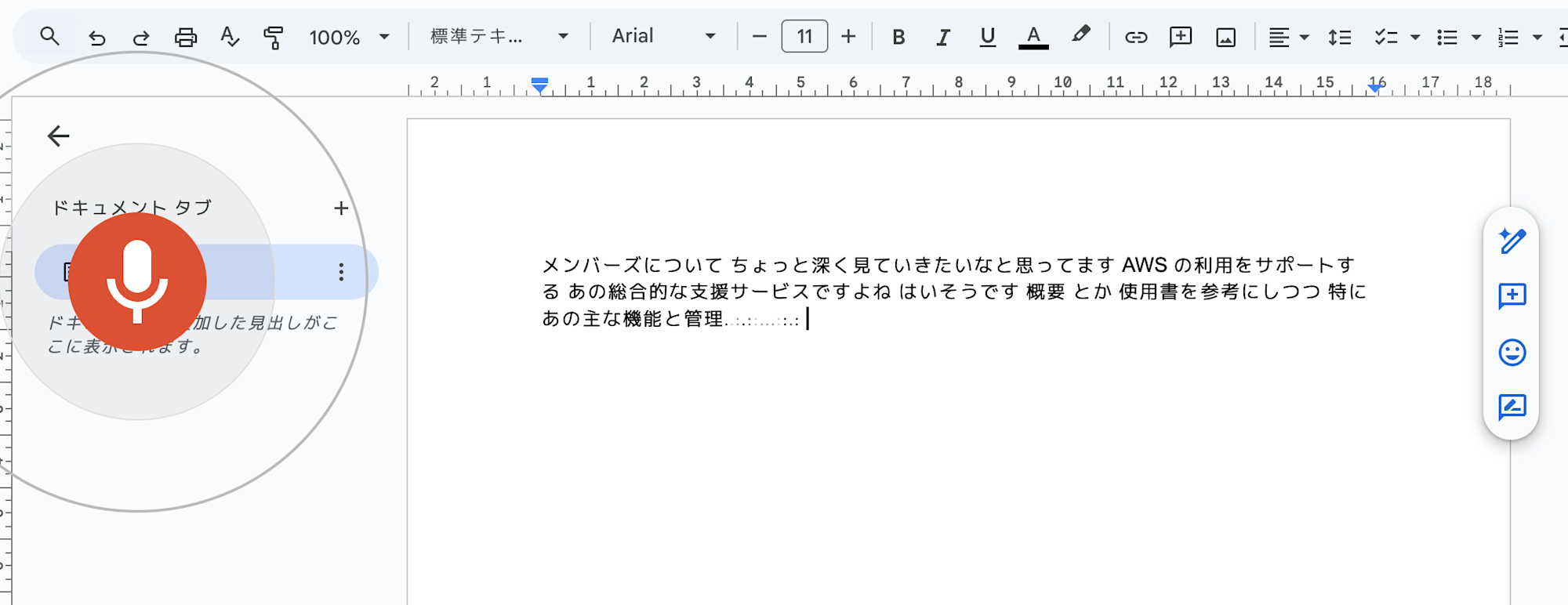Select the highlighted document tab
The image size is (1568, 605).
[x=207, y=272]
